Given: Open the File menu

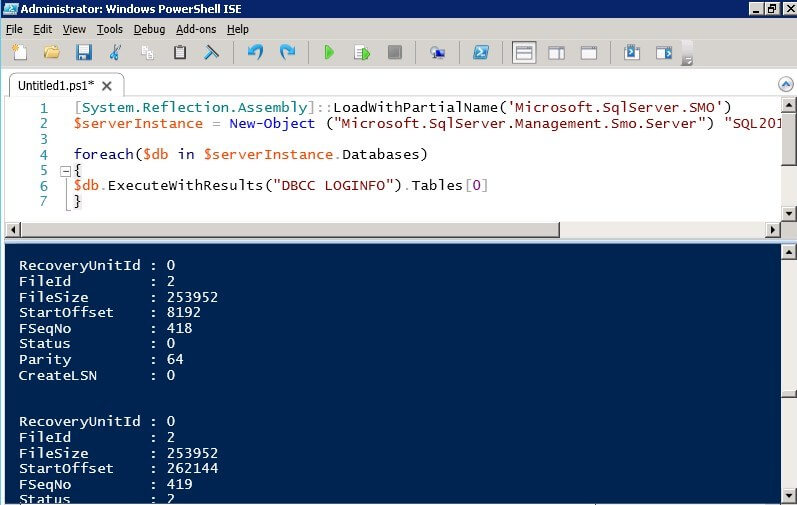Looking at the screenshot, I should [14, 29].
